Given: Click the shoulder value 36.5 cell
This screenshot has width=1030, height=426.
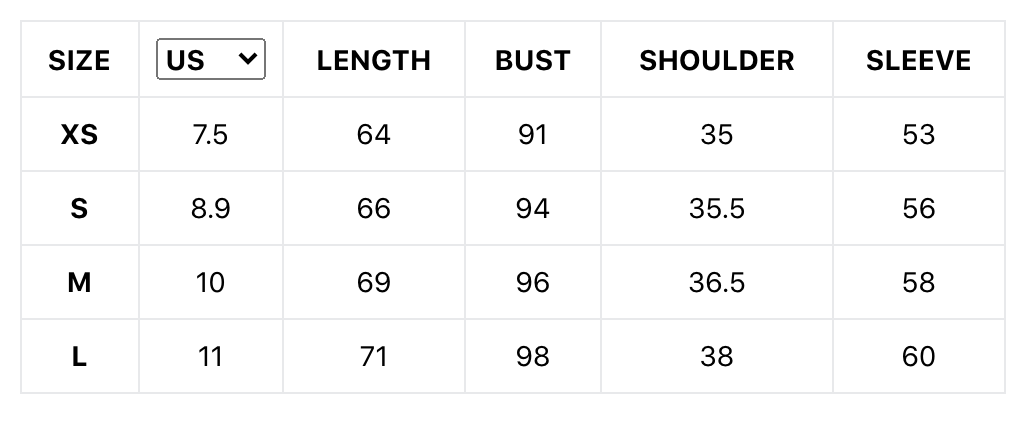Looking at the screenshot, I should 717,283.
